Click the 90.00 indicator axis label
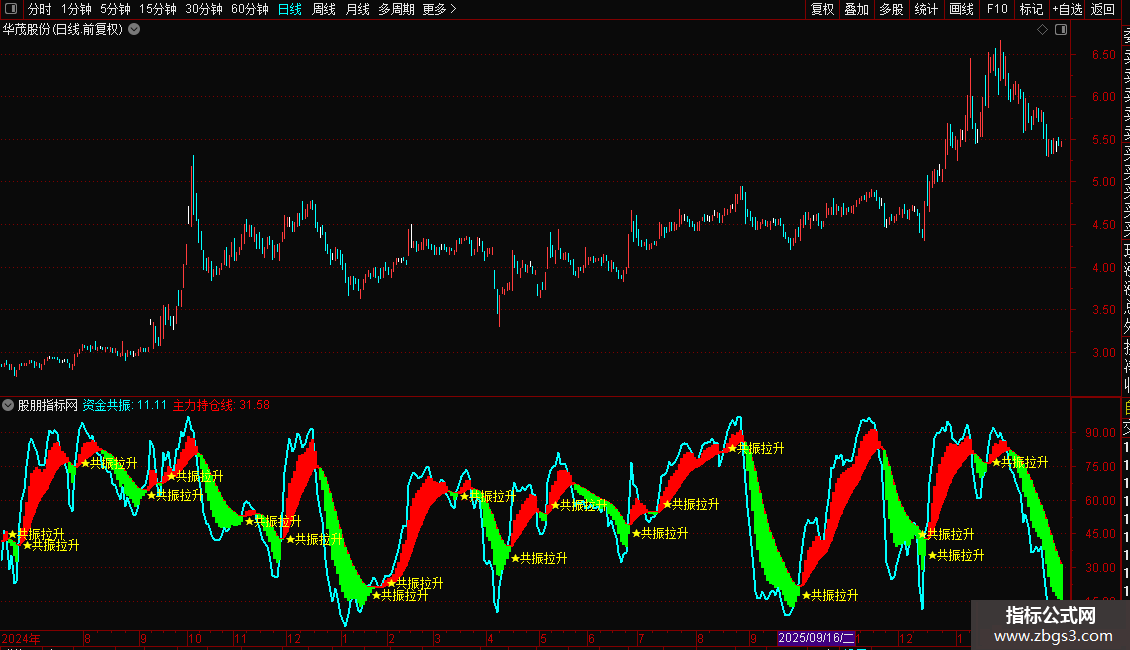This screenshot has width=1130, height=650. tap(1101, 433)
